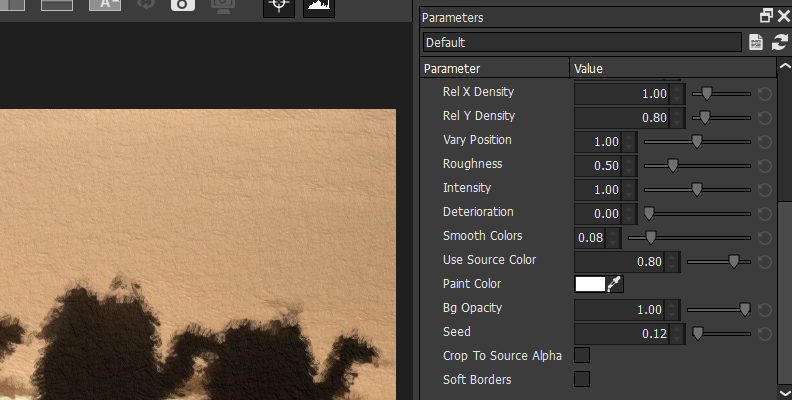Select the Paint Color label
Image resolution: width=792 pixels, height=400 pixels.
(x=472, y=284)
